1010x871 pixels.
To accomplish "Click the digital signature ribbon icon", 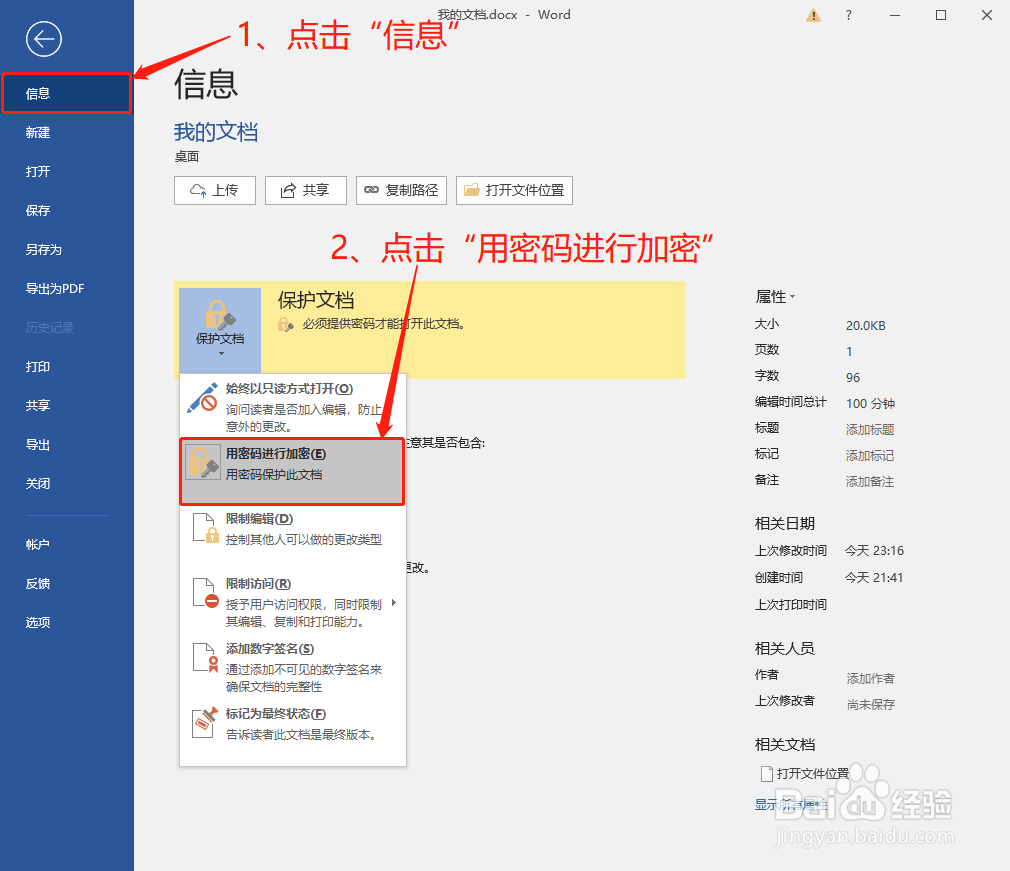I will coord(205,658).
